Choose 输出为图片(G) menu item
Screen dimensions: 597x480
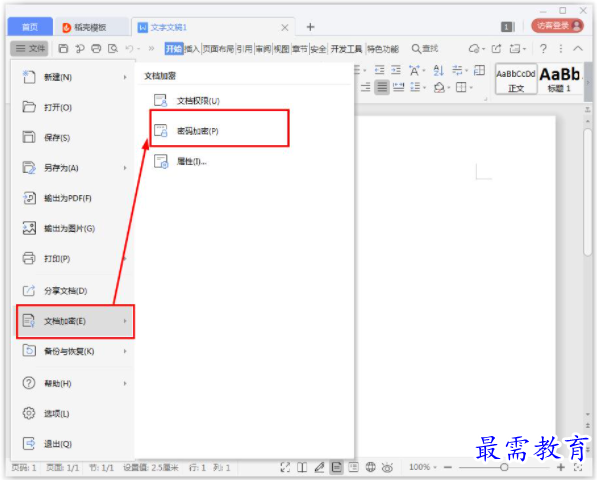click(x=73, y=228)
